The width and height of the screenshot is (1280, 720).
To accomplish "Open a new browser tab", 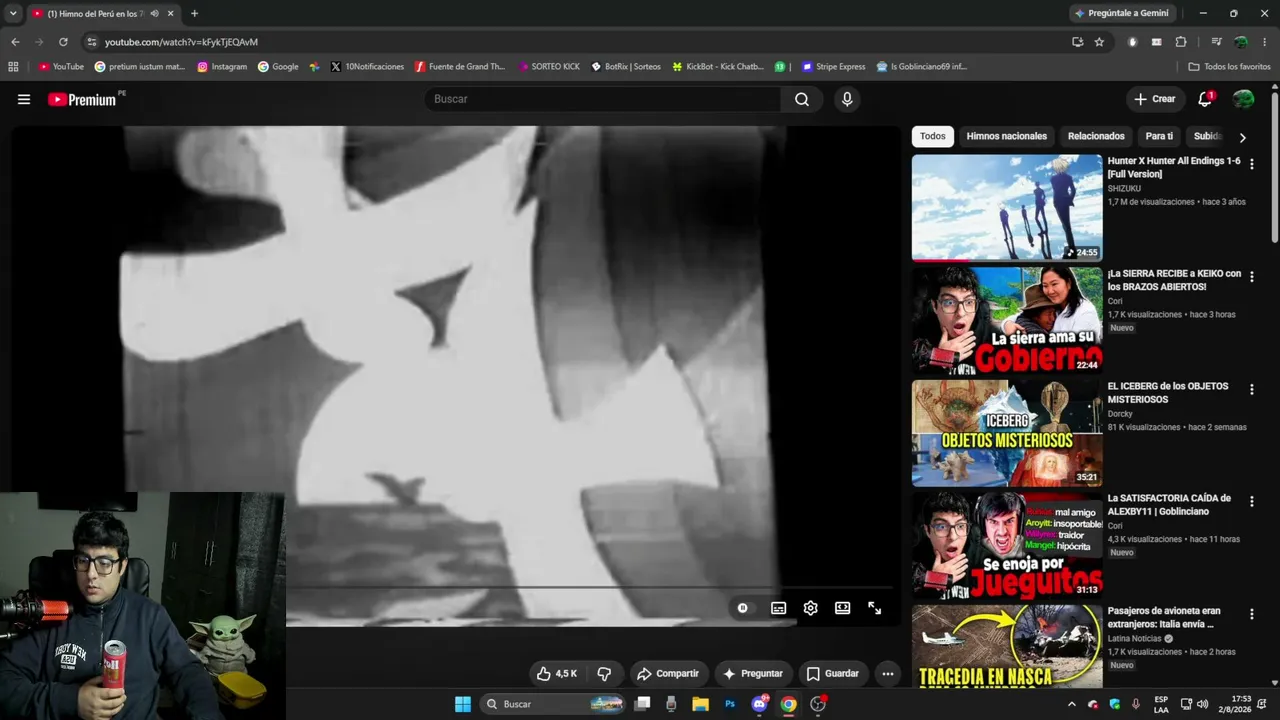I will (194, 14).
